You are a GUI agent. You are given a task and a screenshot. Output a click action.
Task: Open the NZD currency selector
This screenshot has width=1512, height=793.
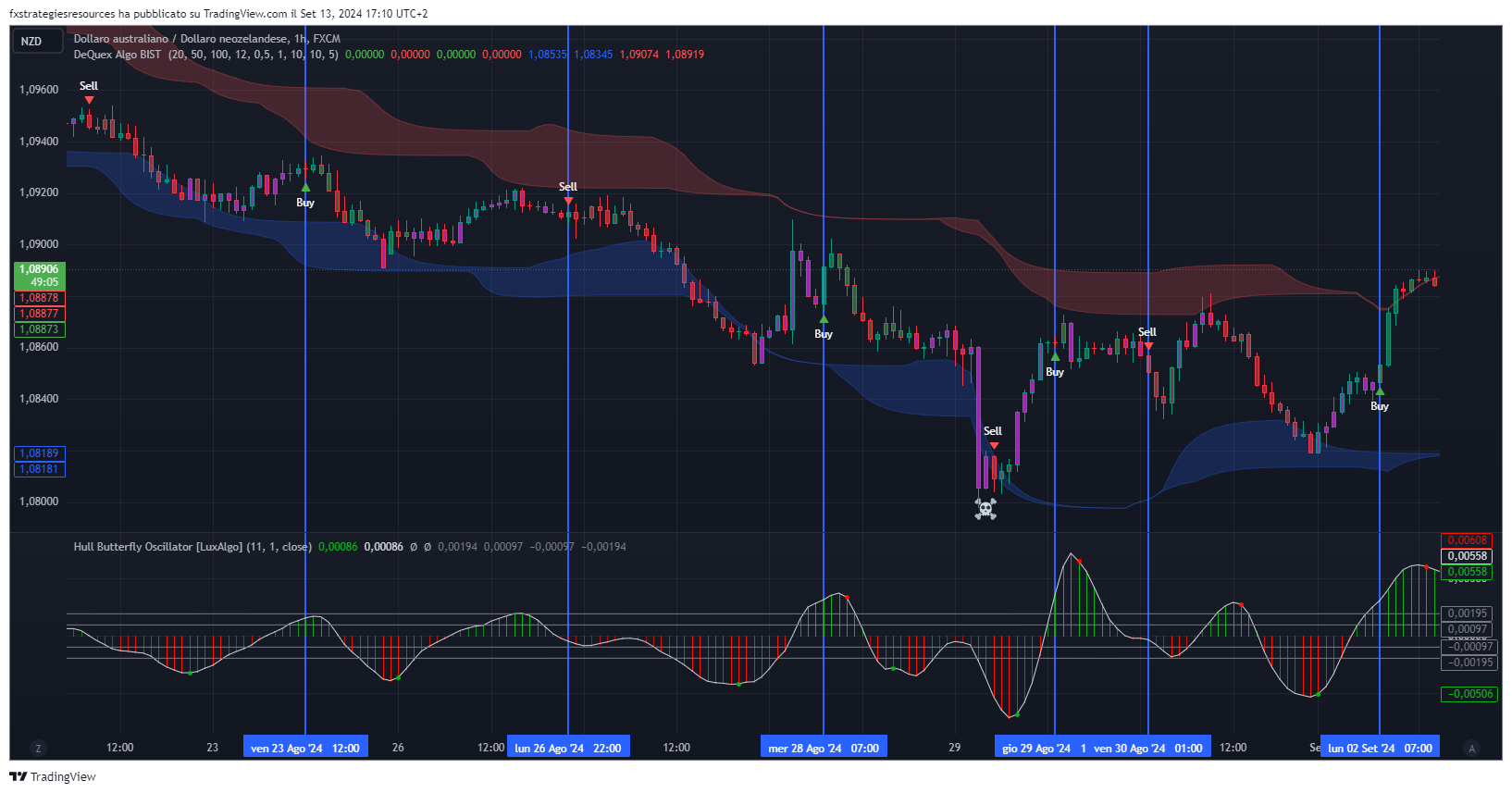32,41
